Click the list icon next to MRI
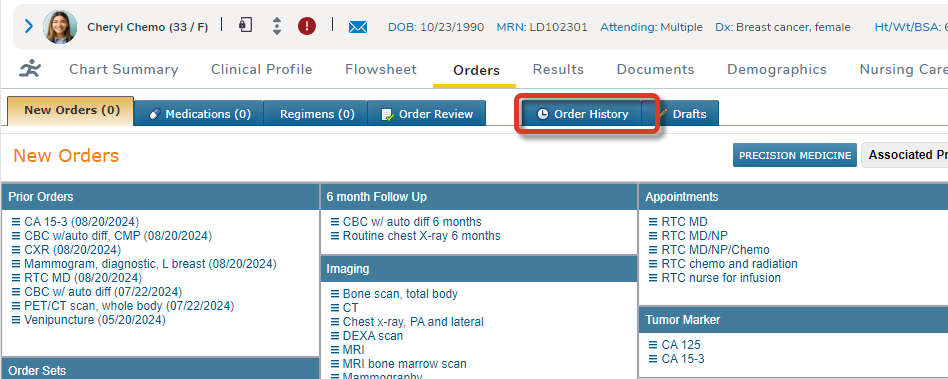 coord(335,350)
